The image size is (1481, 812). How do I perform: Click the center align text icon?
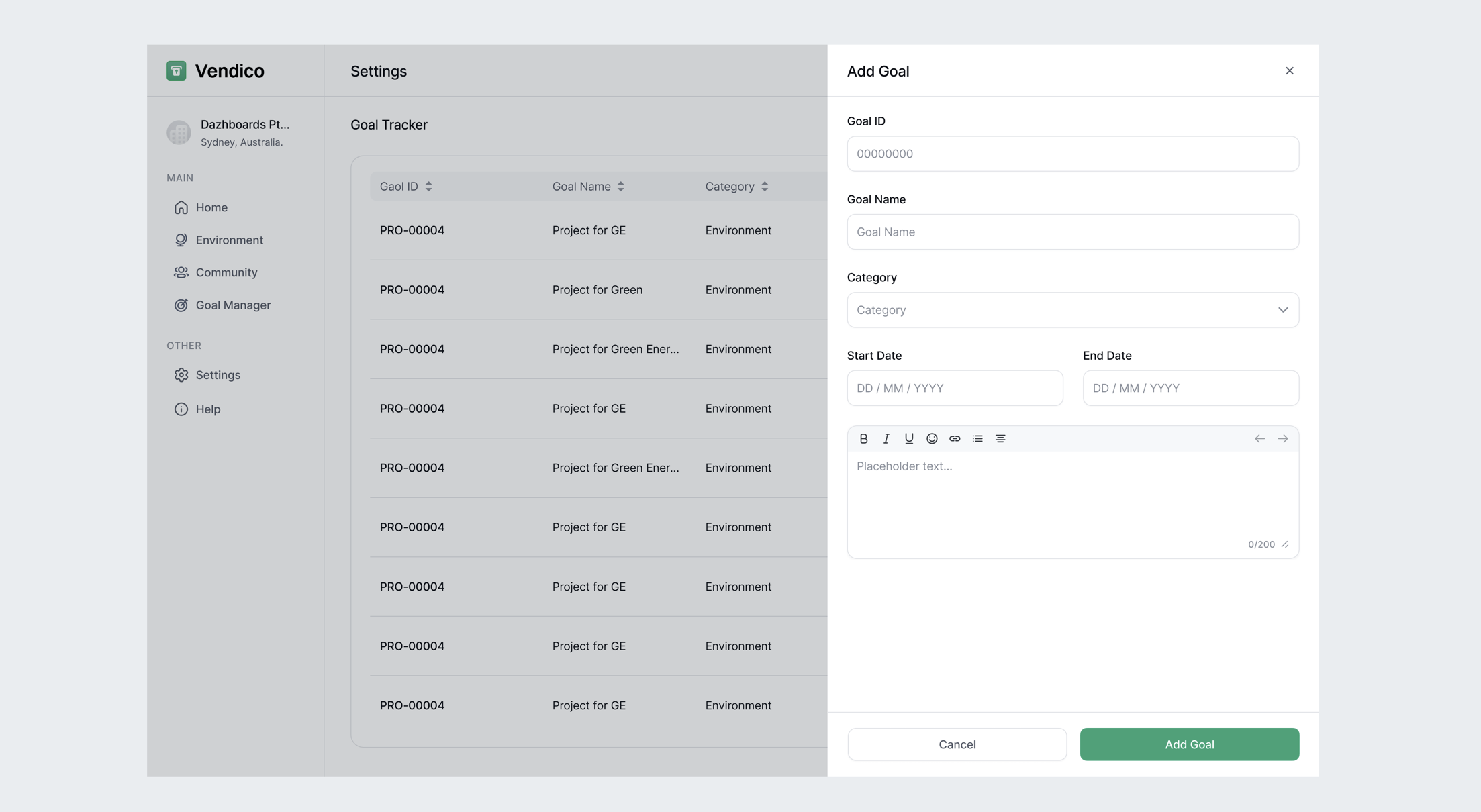tap(1000, 438)
